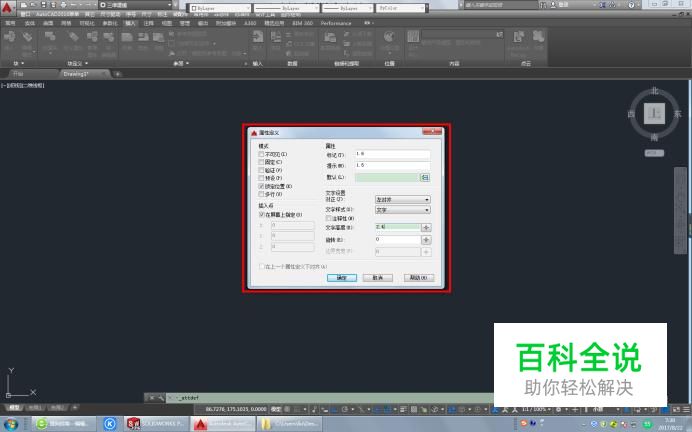Open the 参数化 ribbon tab
The image size is (692, 432).
tap(110, 23)
